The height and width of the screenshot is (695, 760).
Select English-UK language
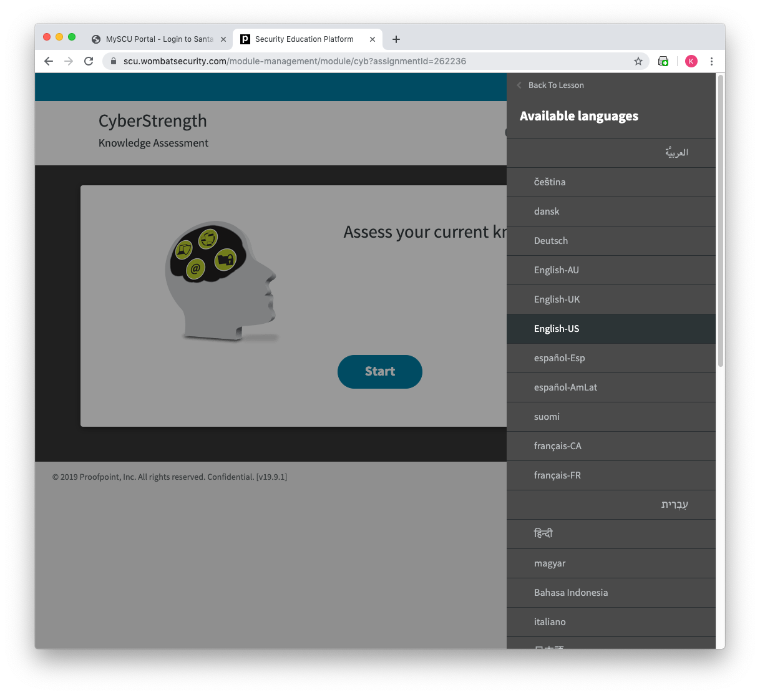tap(557, 299)
